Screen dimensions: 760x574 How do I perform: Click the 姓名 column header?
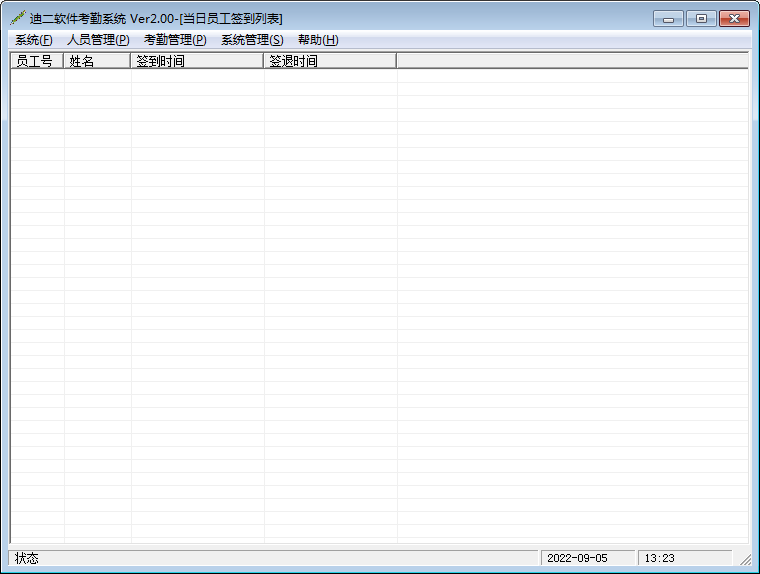coord(97,61)
